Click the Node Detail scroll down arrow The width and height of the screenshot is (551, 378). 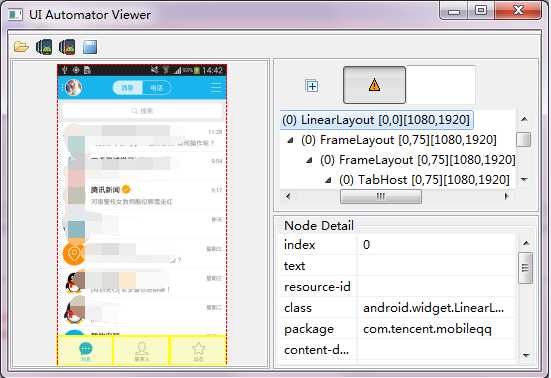click(x=526, y=355)
